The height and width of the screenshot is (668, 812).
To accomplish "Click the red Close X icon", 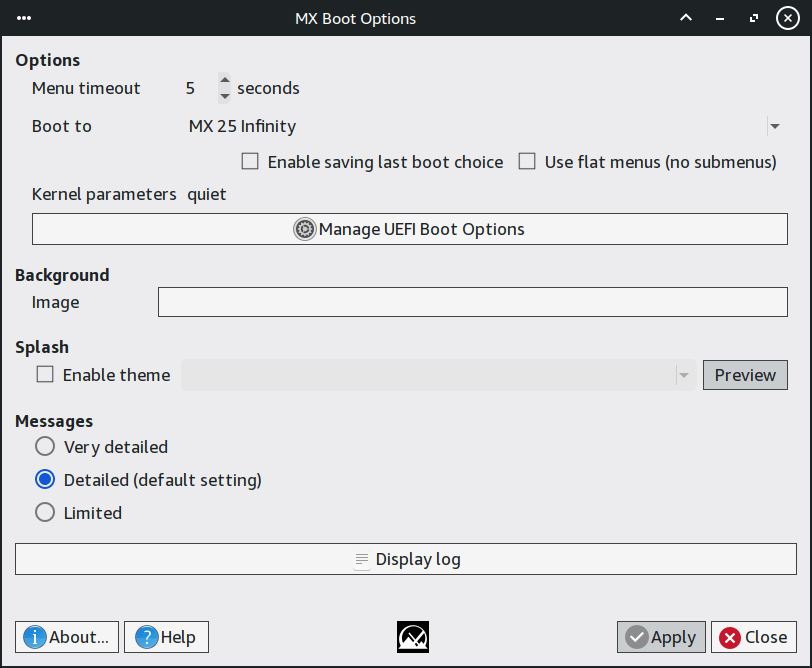I will pos(730,637).
